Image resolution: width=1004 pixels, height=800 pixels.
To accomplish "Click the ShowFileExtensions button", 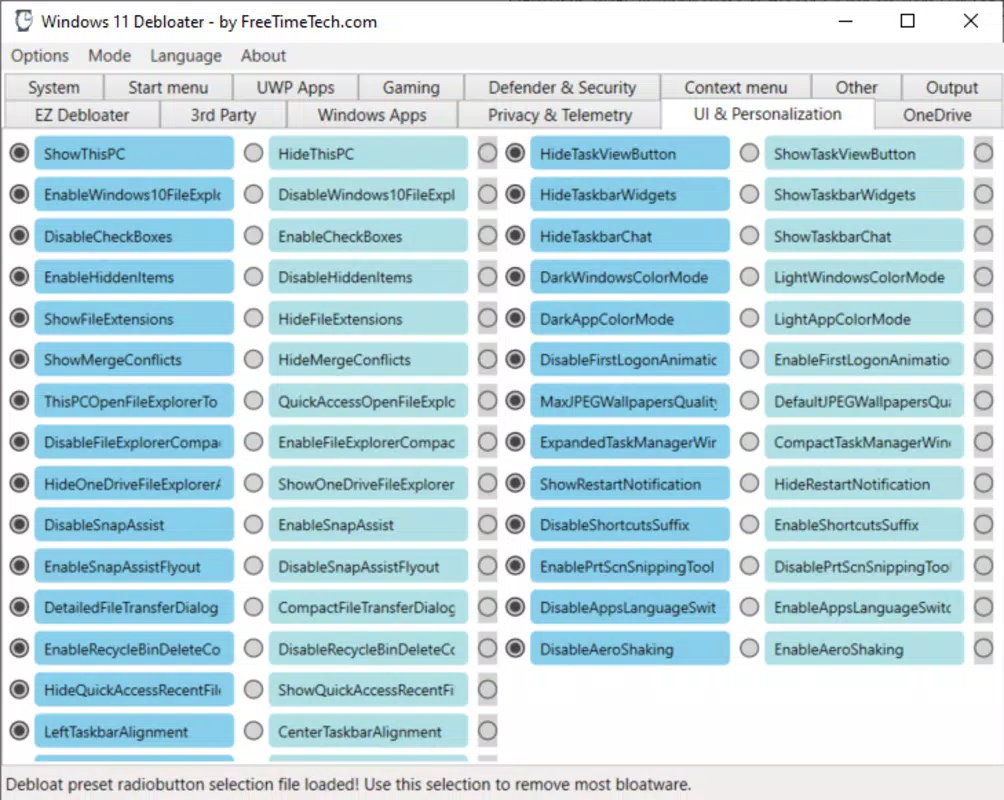I will (x=134, y=319).
